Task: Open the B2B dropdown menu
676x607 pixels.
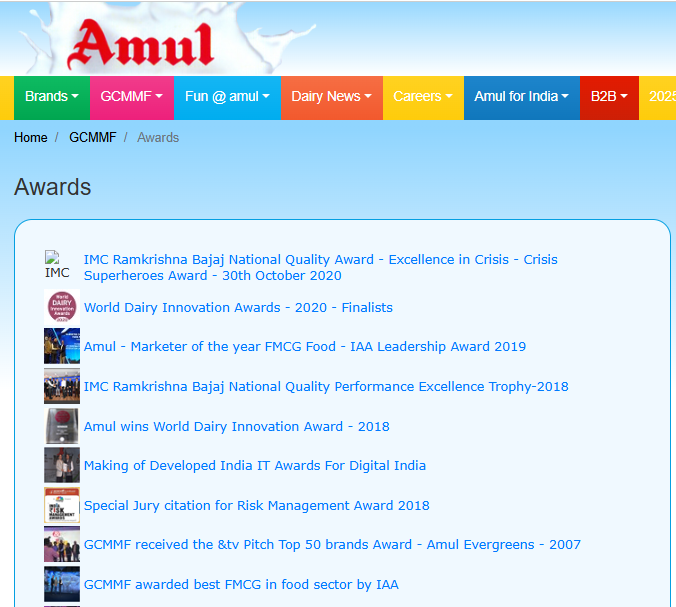Action: pos(609,97)
